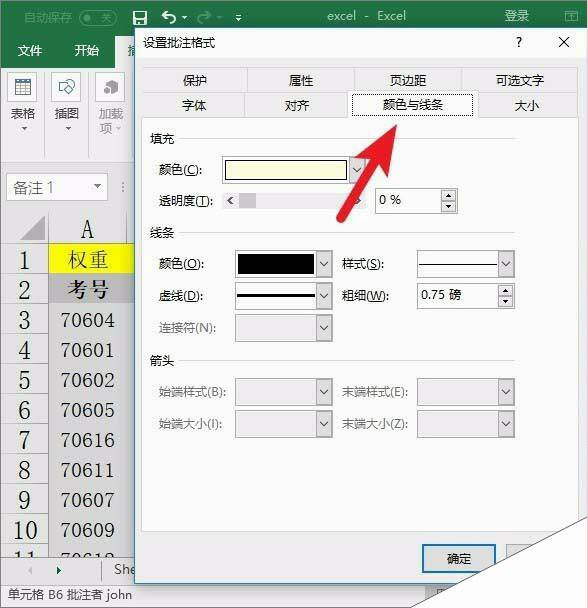Viewport: 587px width, 608px height.
Task: Open the 文件 menu tab
Action: (x=30, y=50)
